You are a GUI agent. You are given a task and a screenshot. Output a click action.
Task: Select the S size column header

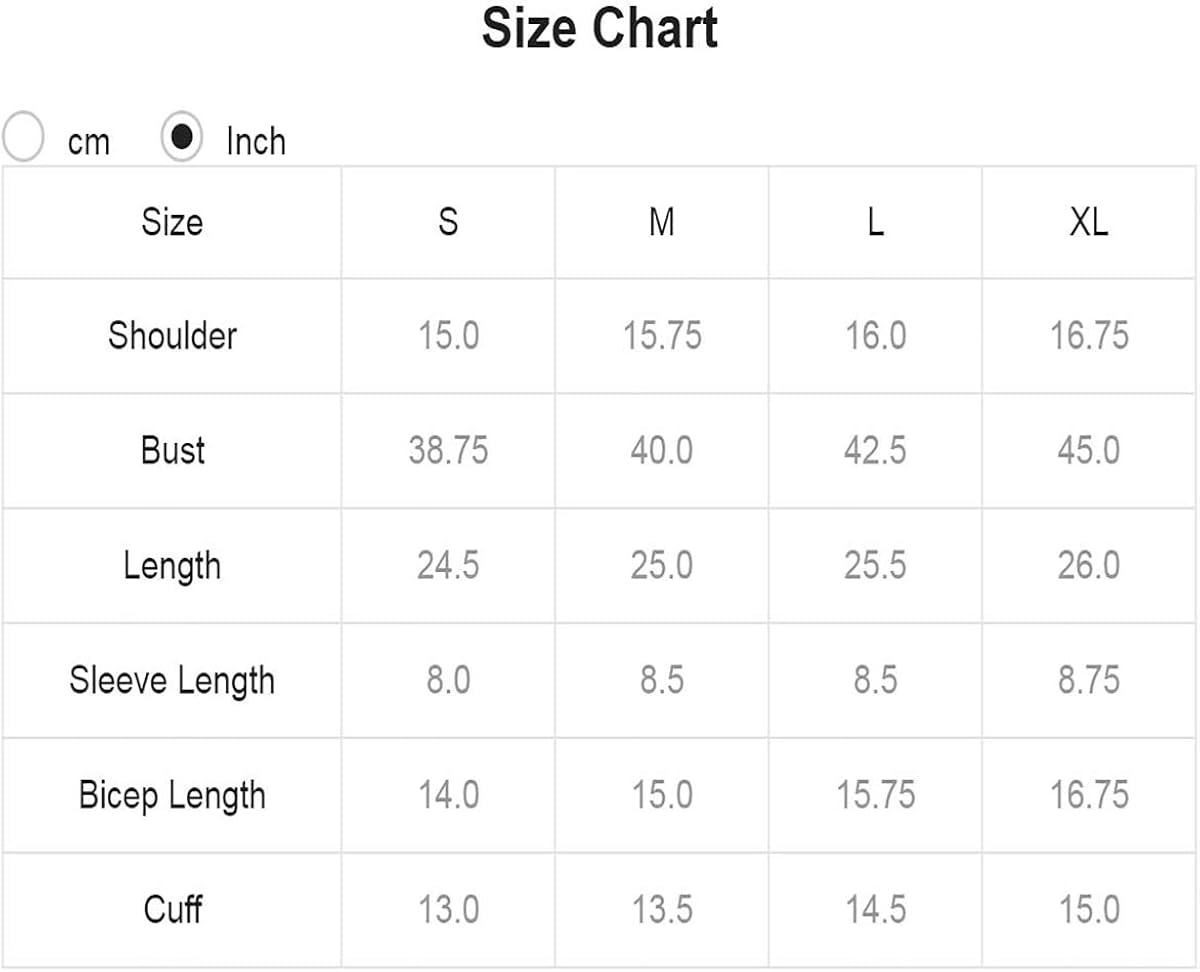448,221
